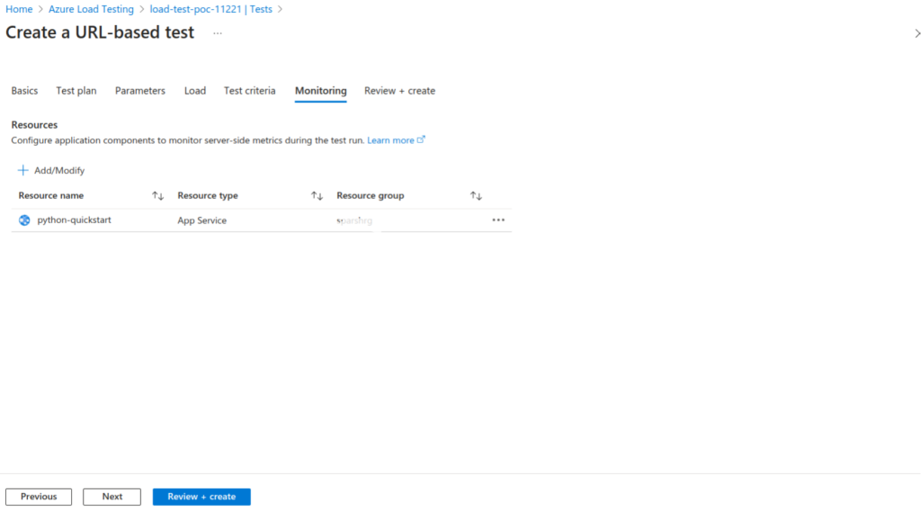
Task: Sort by Resource type arrows
Action: [317, 196]
